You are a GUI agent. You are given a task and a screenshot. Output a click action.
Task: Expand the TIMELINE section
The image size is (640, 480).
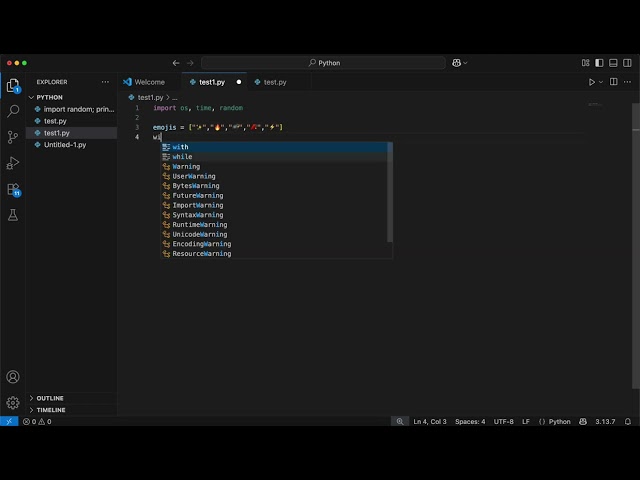point(50,410)
